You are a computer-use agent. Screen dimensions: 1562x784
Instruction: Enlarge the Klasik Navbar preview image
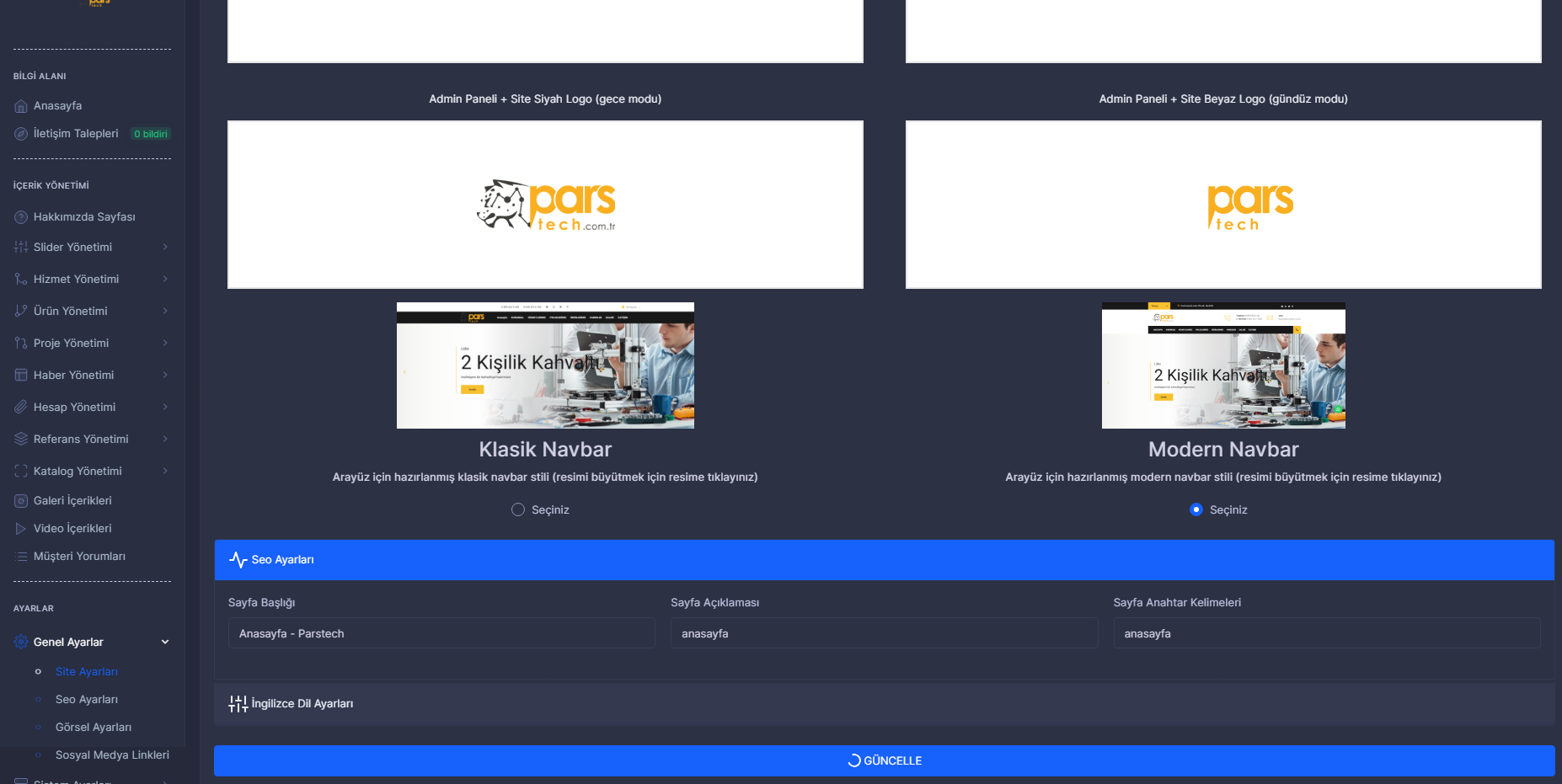[545, 365]
